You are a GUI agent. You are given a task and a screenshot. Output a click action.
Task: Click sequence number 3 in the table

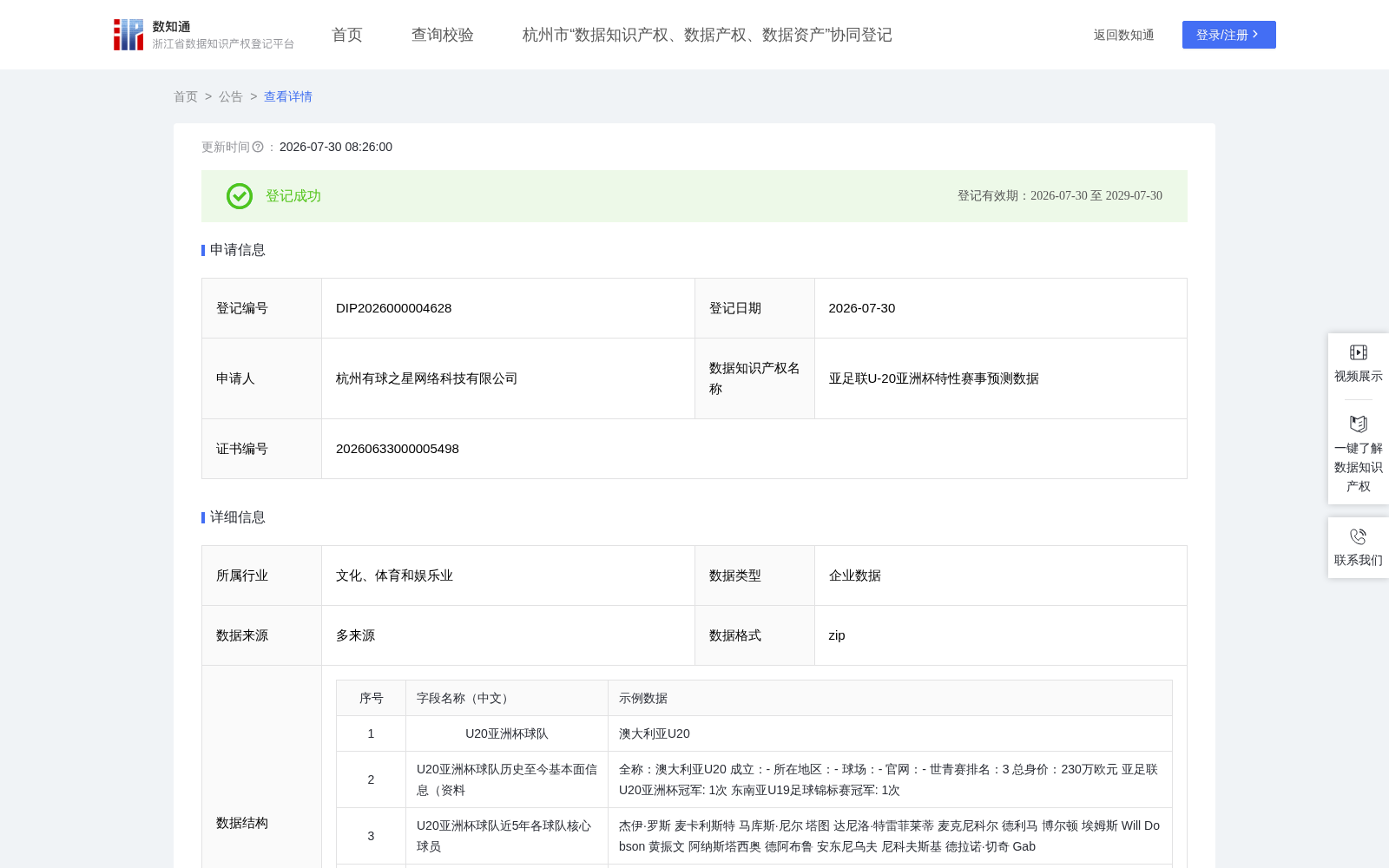[372, 836]
